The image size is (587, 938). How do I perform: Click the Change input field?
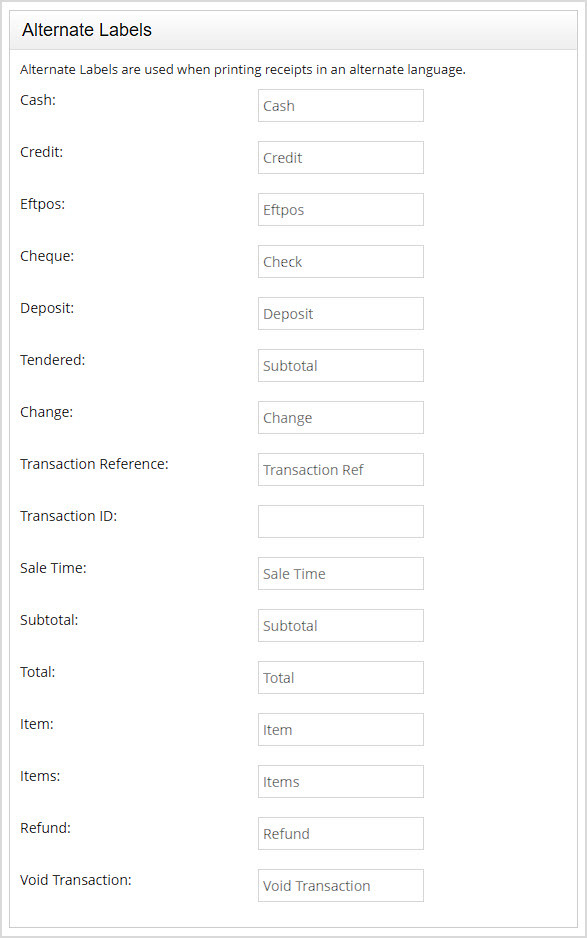[x=340, y=417]
